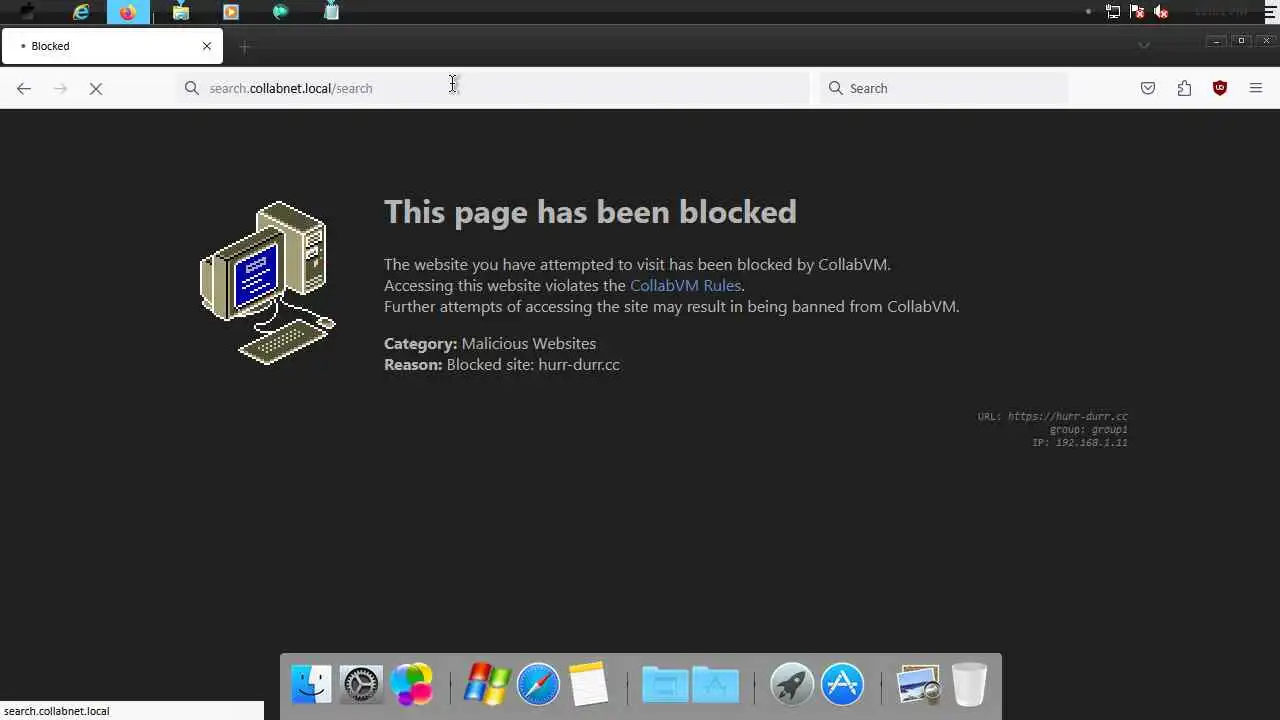Stop loading the page with the X button
This screenshot has width=1280, height=720.
pyautogui.click(x=96, y=88)
